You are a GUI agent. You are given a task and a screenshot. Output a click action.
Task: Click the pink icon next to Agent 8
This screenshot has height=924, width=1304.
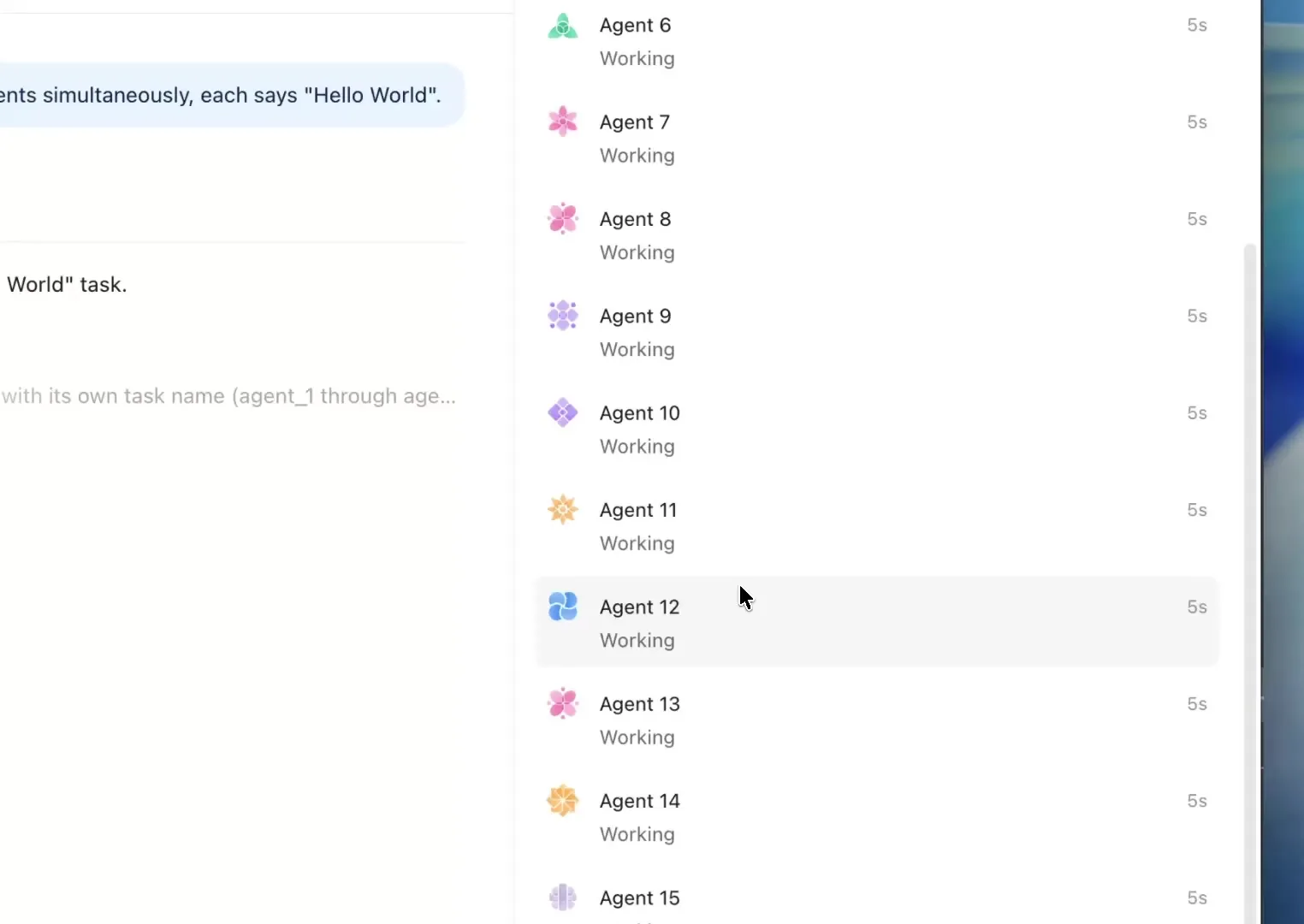pyautogui.click(x=563, y=218)
